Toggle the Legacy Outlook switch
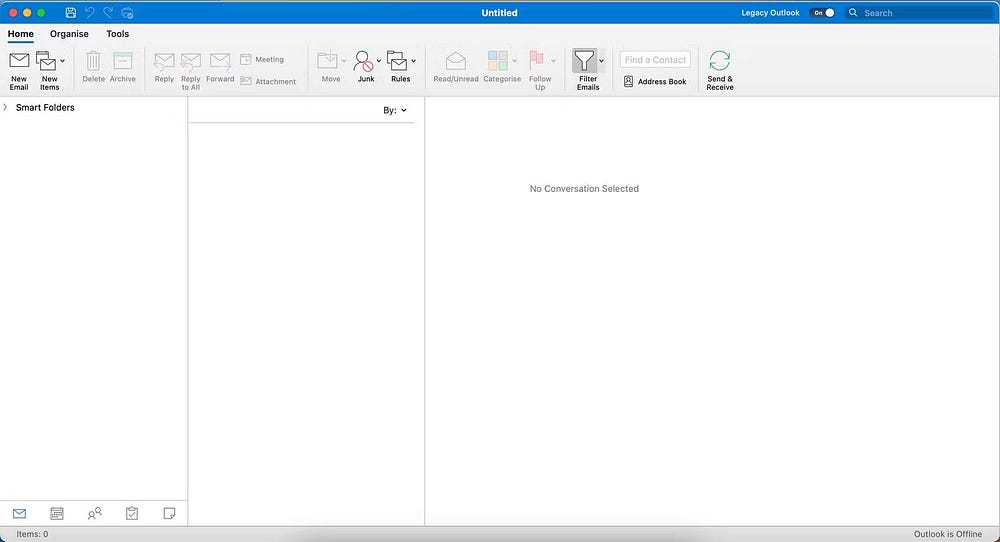Viewport: 1000px width, 542px height. pyautogui.click(x=822, y=13)
